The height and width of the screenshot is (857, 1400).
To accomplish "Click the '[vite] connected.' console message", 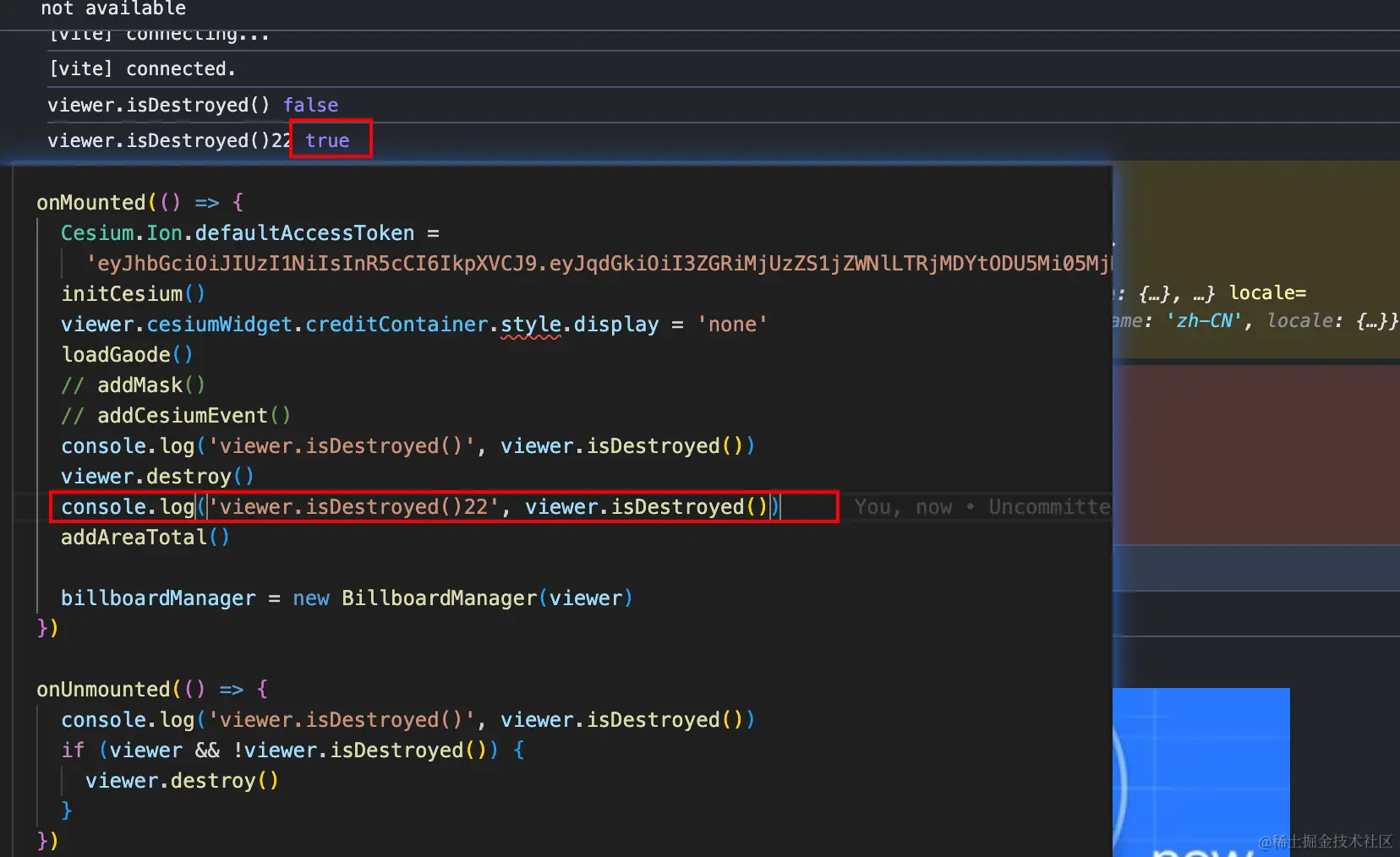I will [142, 68].
